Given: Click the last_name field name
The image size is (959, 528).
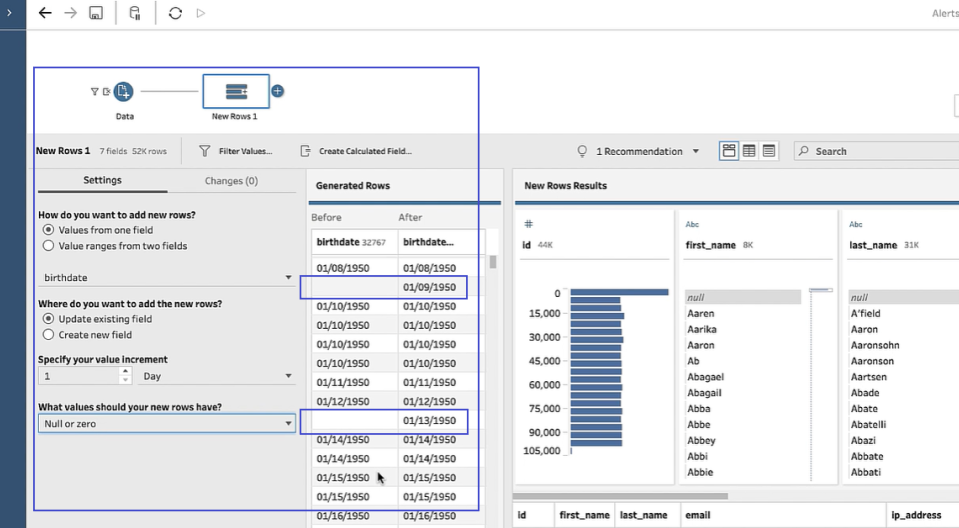Looking at the screenshot, I should (x=873, y=245).
